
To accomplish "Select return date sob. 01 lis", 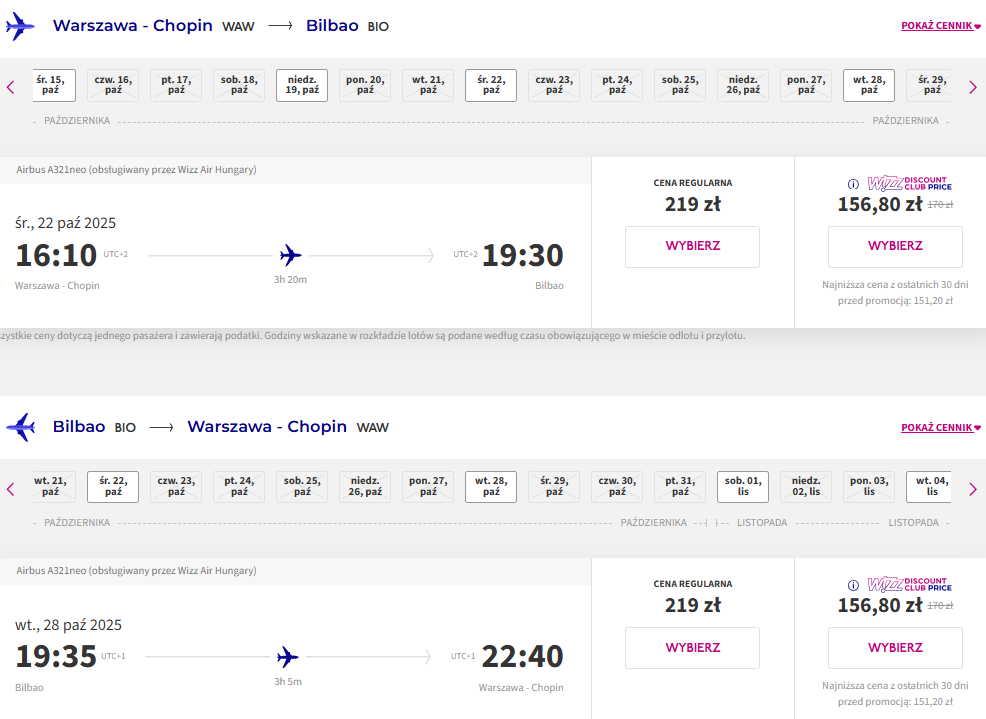I will coord(743,486).
